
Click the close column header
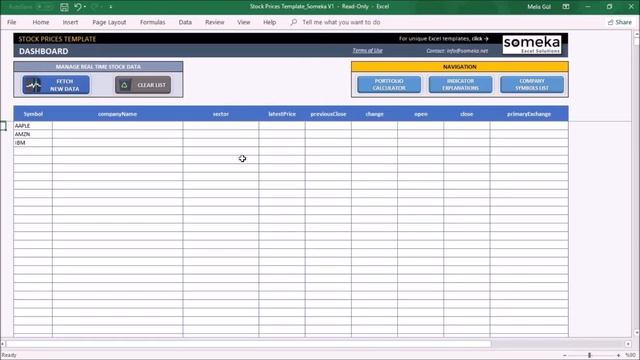[467, 114]
